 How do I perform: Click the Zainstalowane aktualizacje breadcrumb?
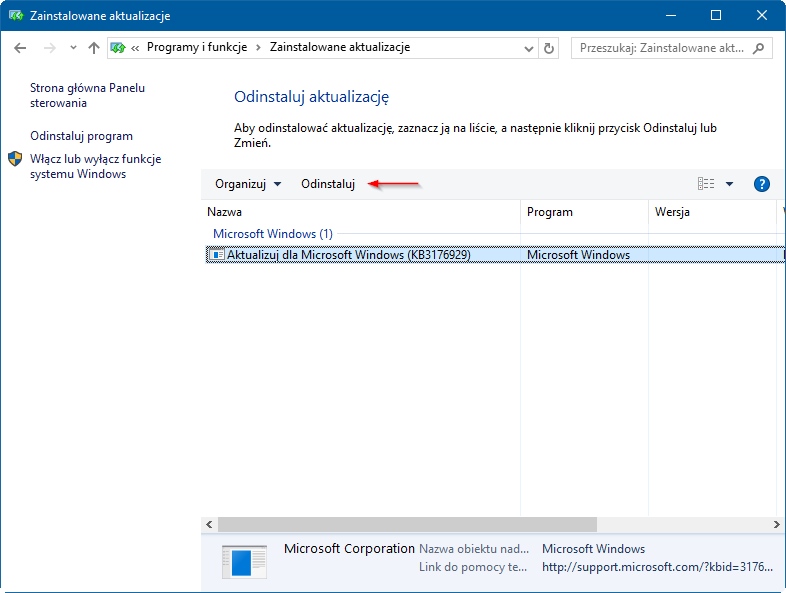point(340,47)
